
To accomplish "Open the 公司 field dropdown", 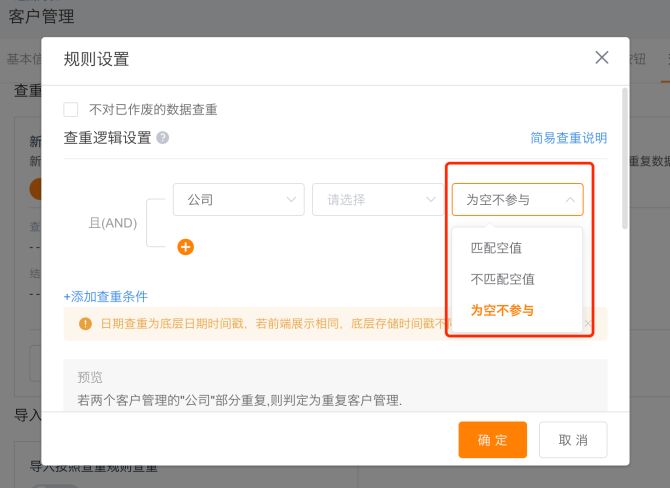I will [238, 200].
